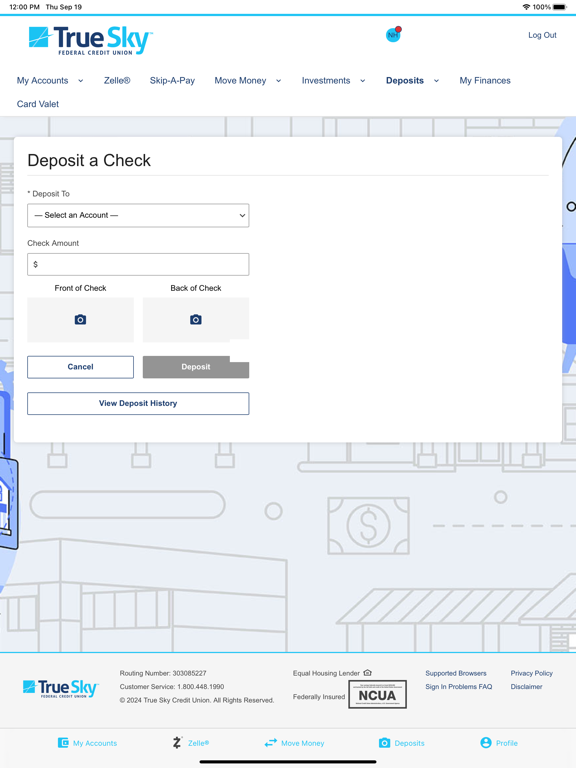
Task: Focus the Check Amount input field
Action: click(x=138, y=264)
